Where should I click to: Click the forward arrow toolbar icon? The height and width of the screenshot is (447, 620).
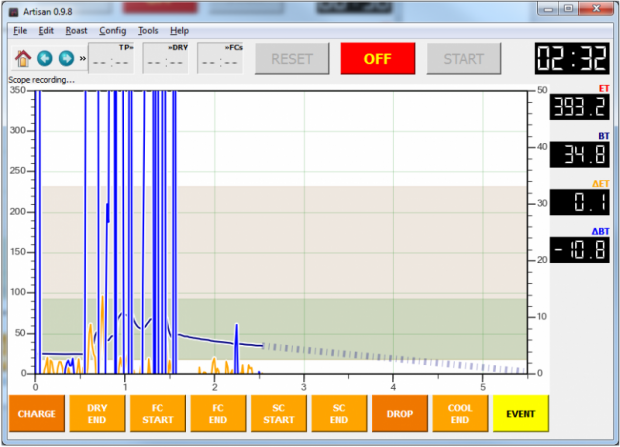click(66, 59)
